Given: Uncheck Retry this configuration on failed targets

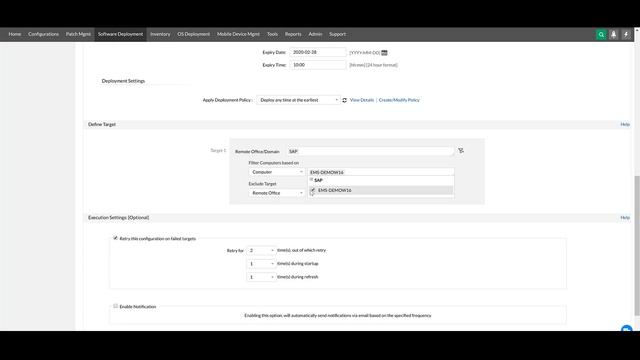Looking at the screenshot, I should (x=116, y=238).
